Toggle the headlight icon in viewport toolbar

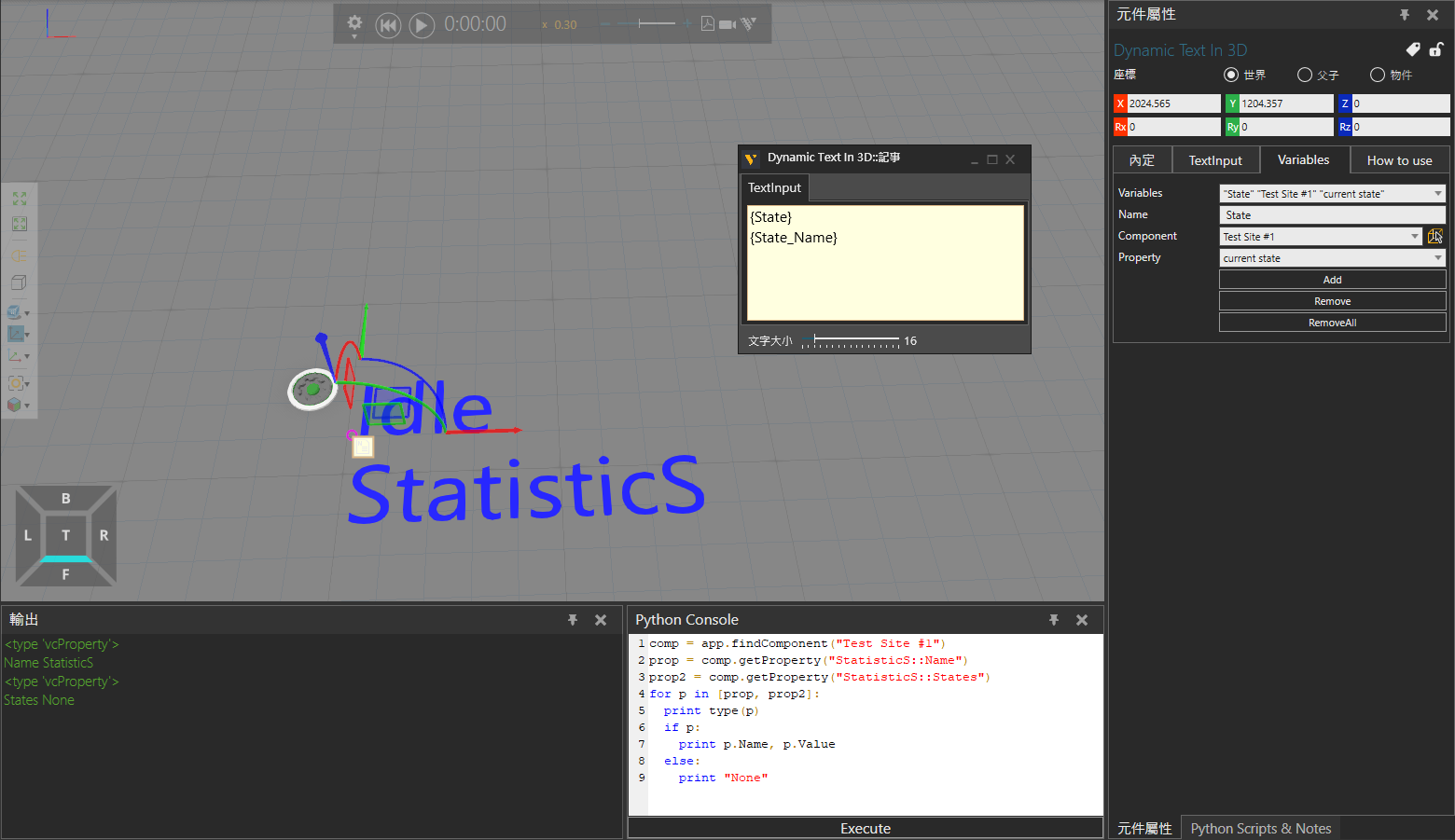coord(19,255)
